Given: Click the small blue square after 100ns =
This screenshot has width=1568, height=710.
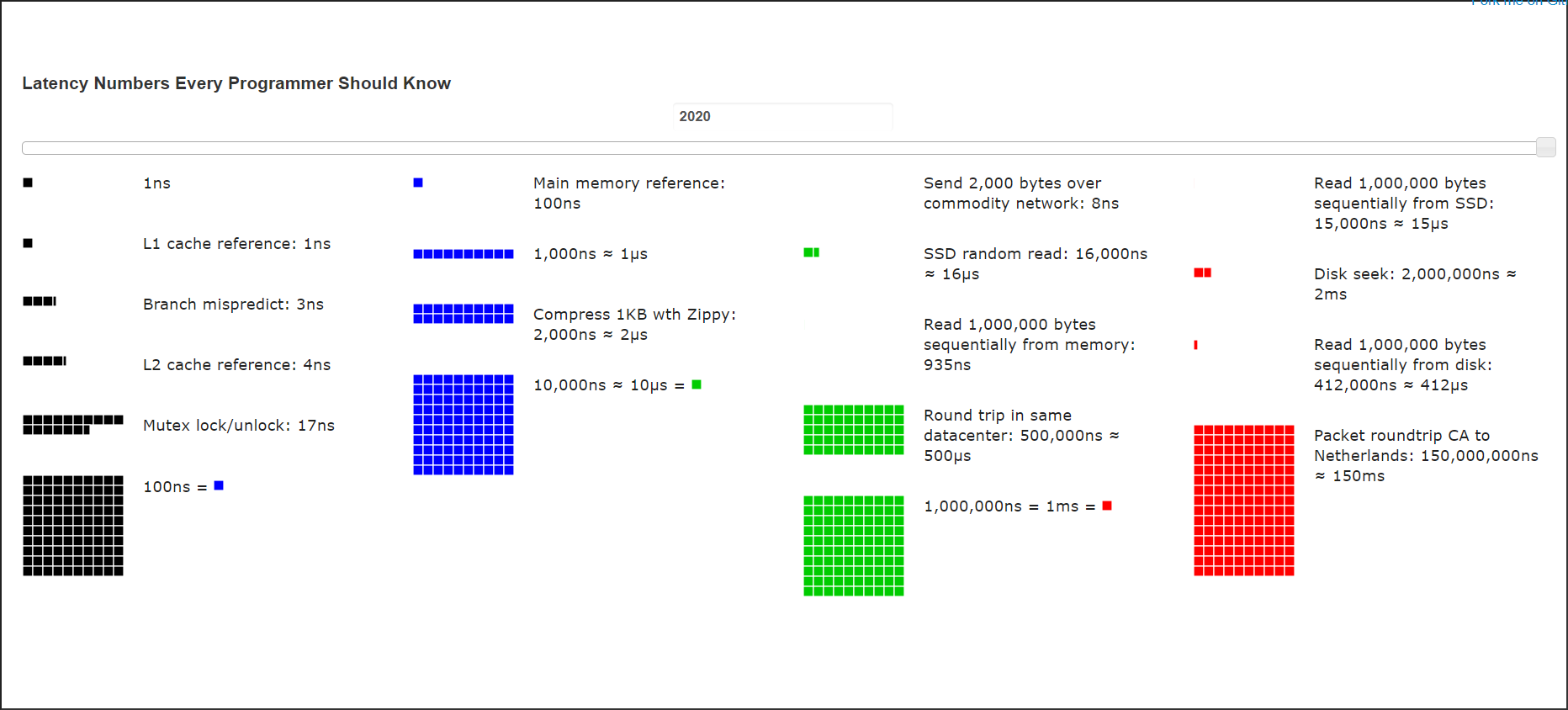Looking at the screenshot, I should coord(219,485).
